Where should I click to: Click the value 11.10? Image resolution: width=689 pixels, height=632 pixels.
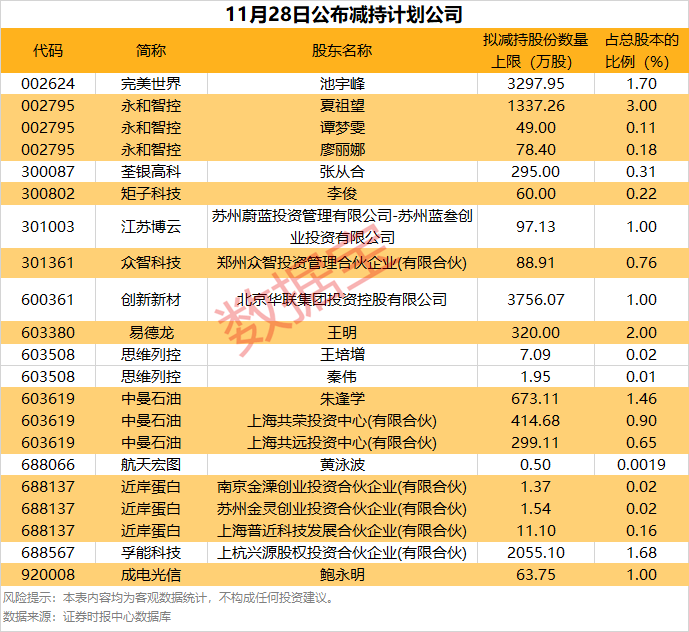tap(535, 530)
